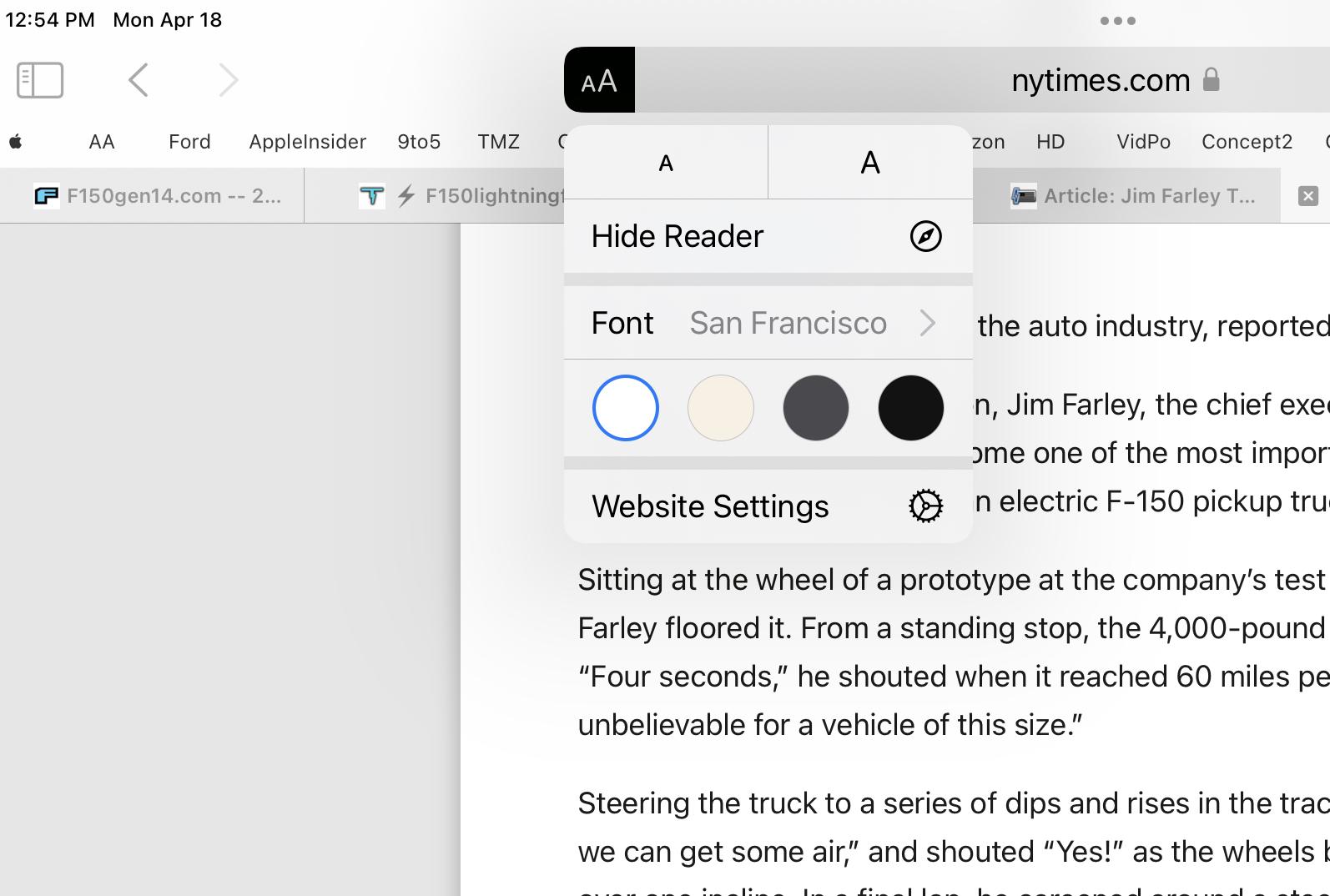Tap the chevron beside San Francisco
This screenshot has width=1330, height=896.
point(928,323)
